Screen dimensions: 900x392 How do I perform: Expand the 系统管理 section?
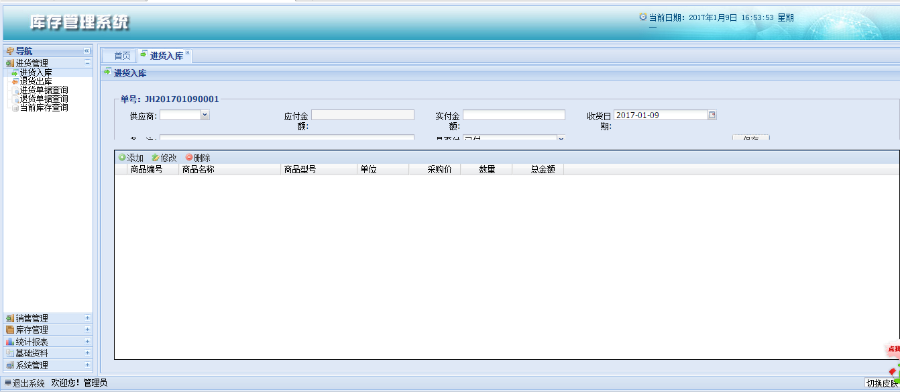coord(87,364)
